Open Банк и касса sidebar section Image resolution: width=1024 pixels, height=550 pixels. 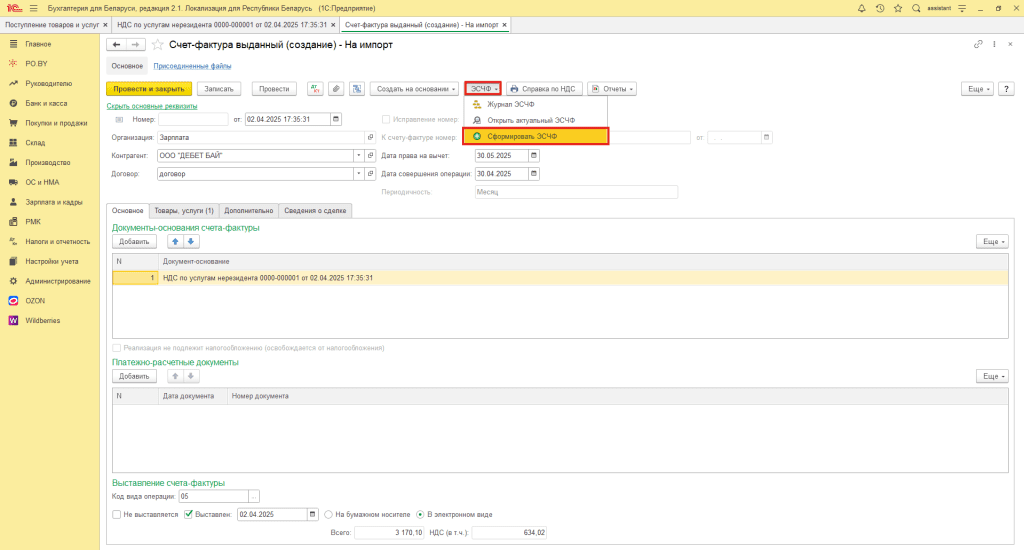pos(46,103)
